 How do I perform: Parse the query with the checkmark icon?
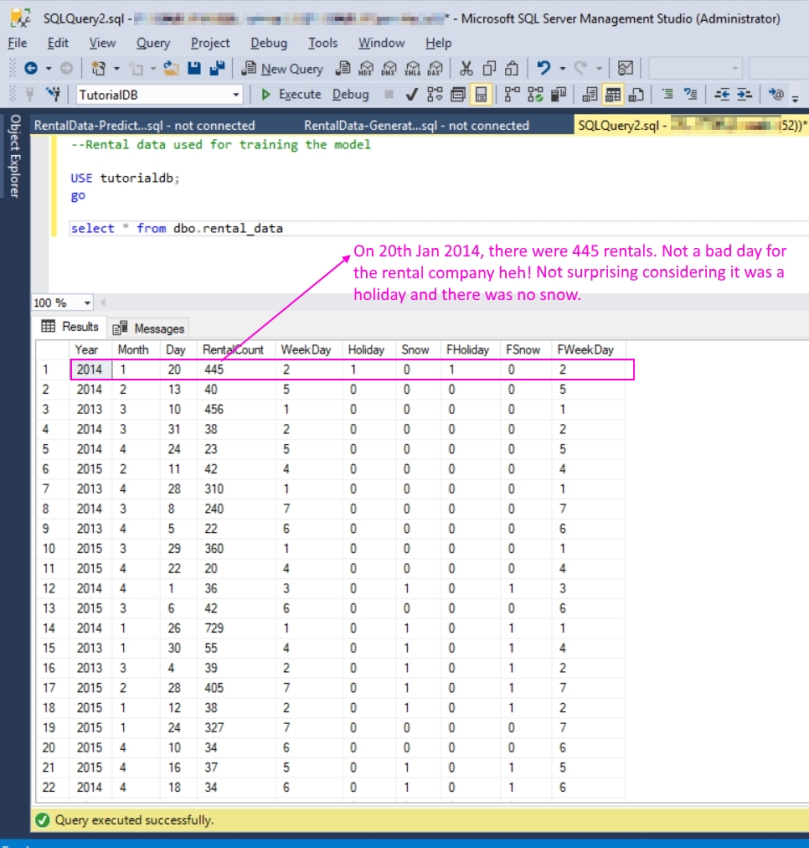click(411, 94)
